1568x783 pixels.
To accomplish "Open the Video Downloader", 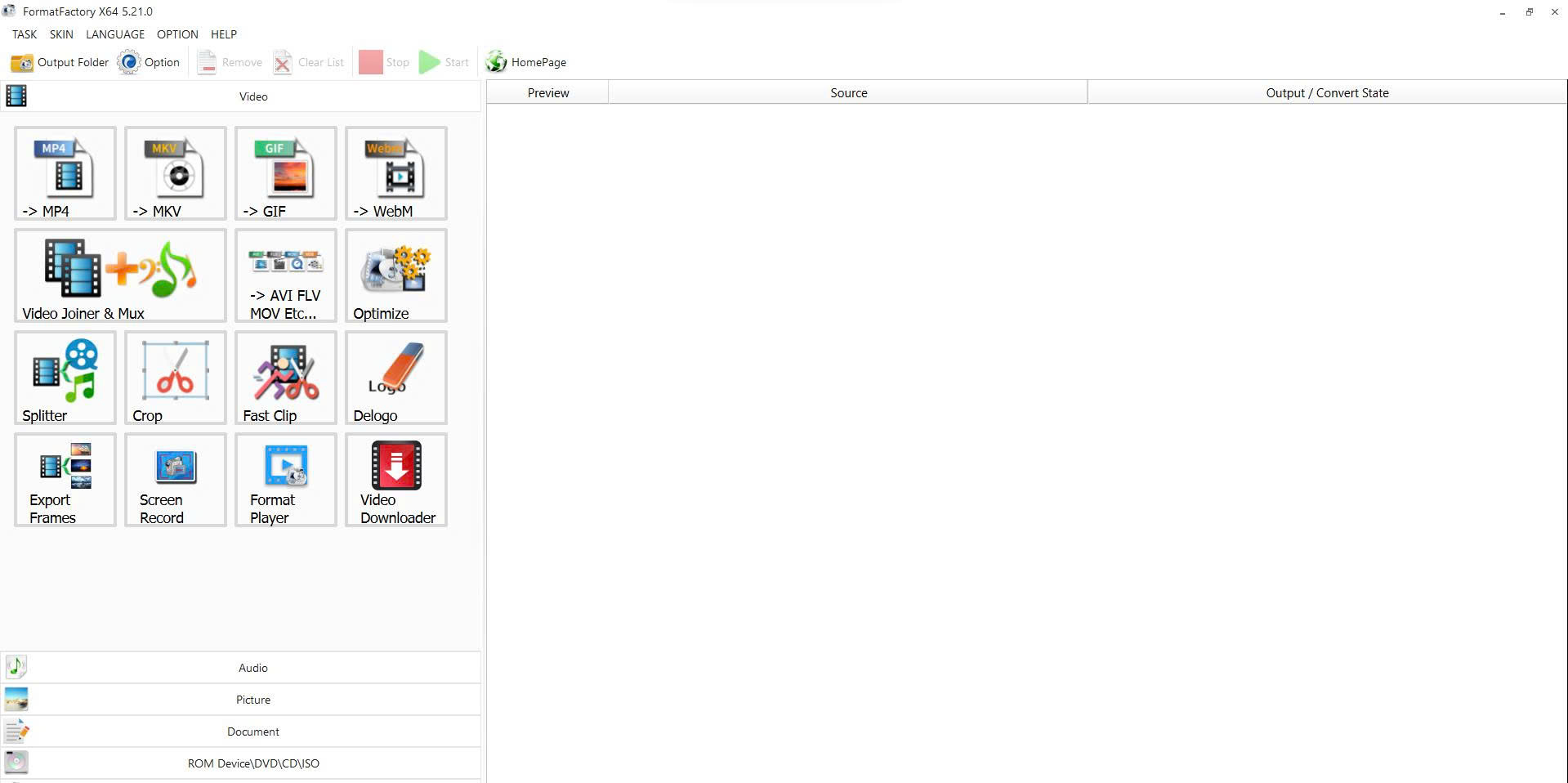I will (396, 480).
